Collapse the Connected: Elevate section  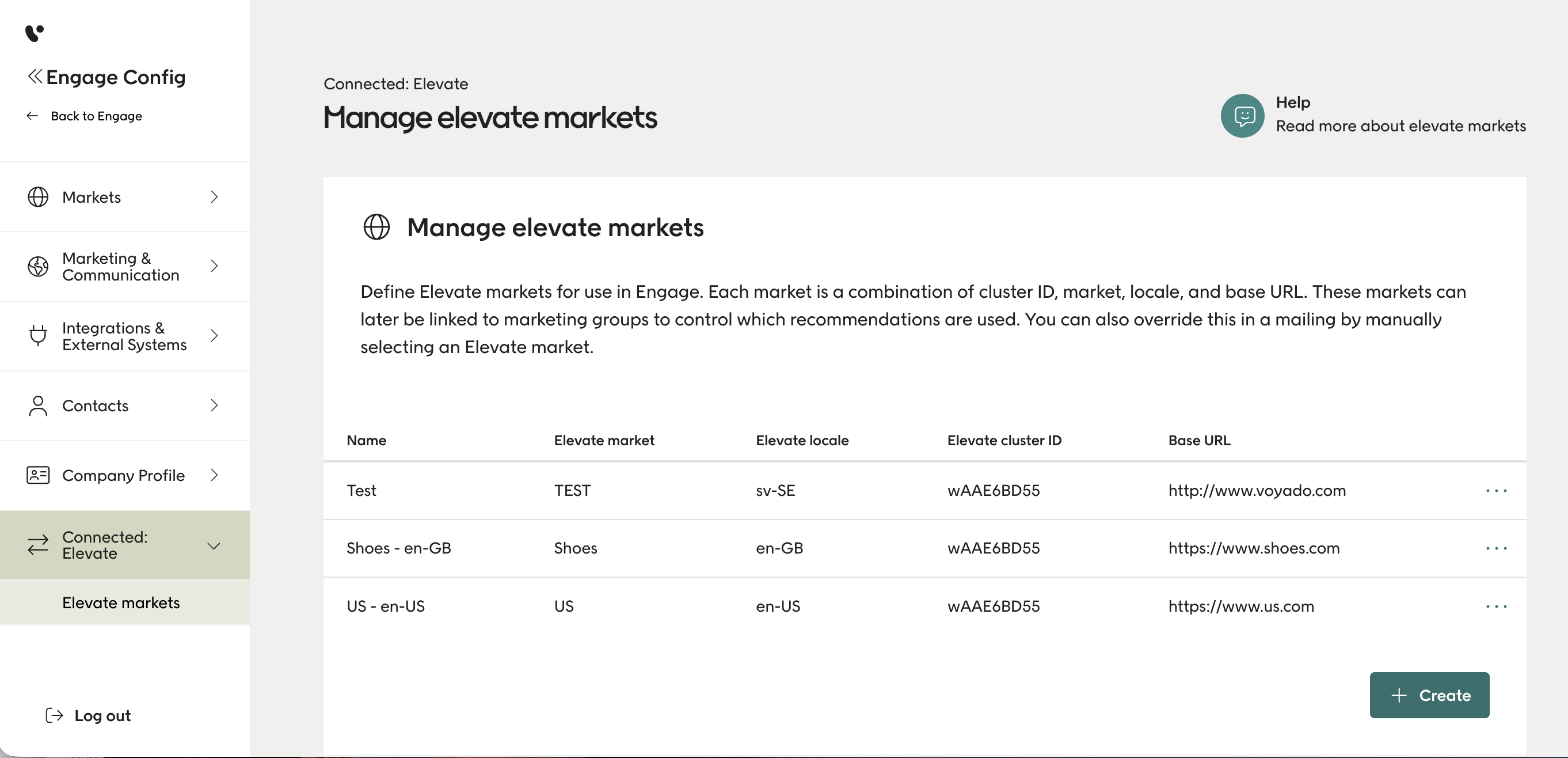coord(214,546)
